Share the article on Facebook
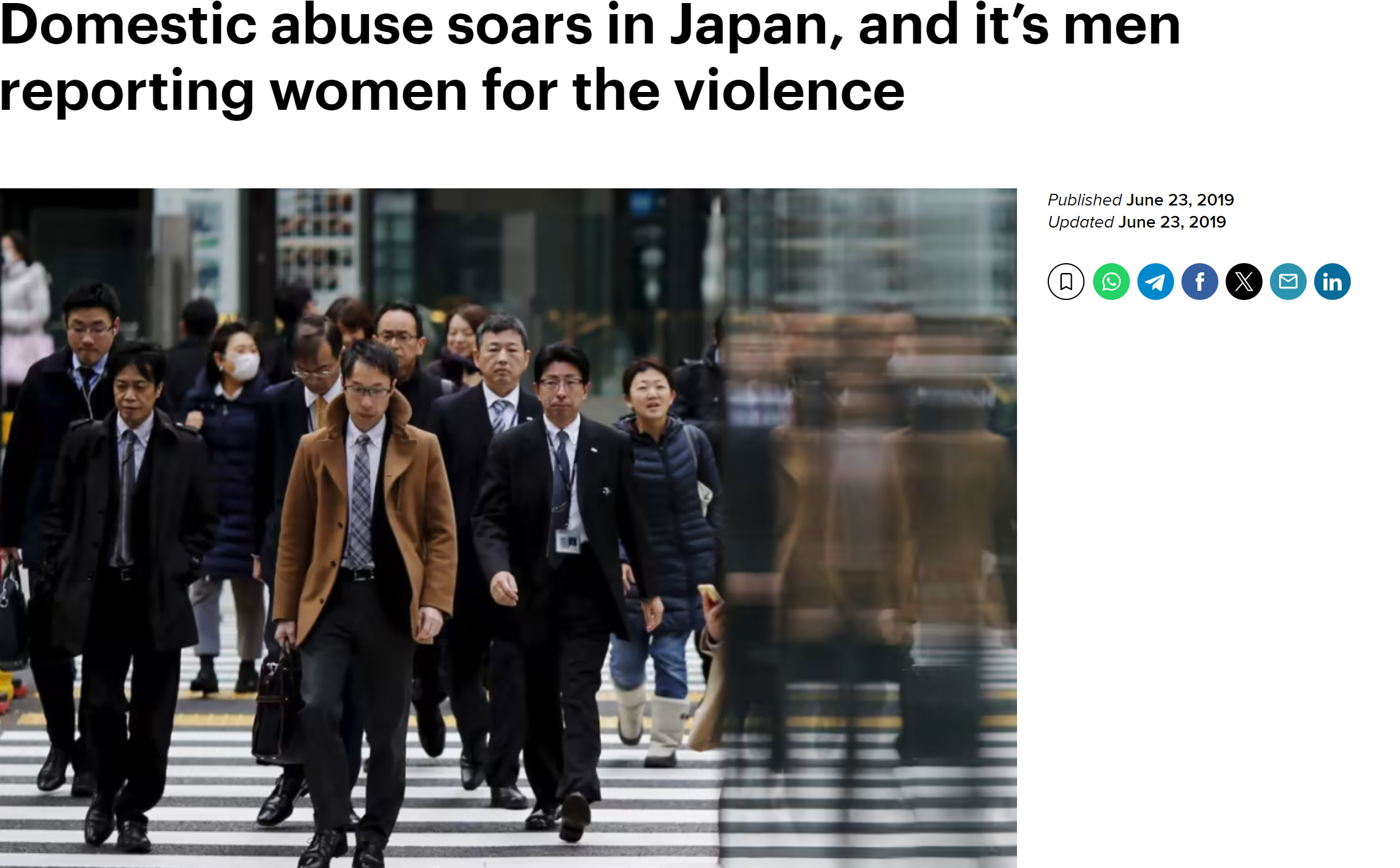 (1199, 282)
